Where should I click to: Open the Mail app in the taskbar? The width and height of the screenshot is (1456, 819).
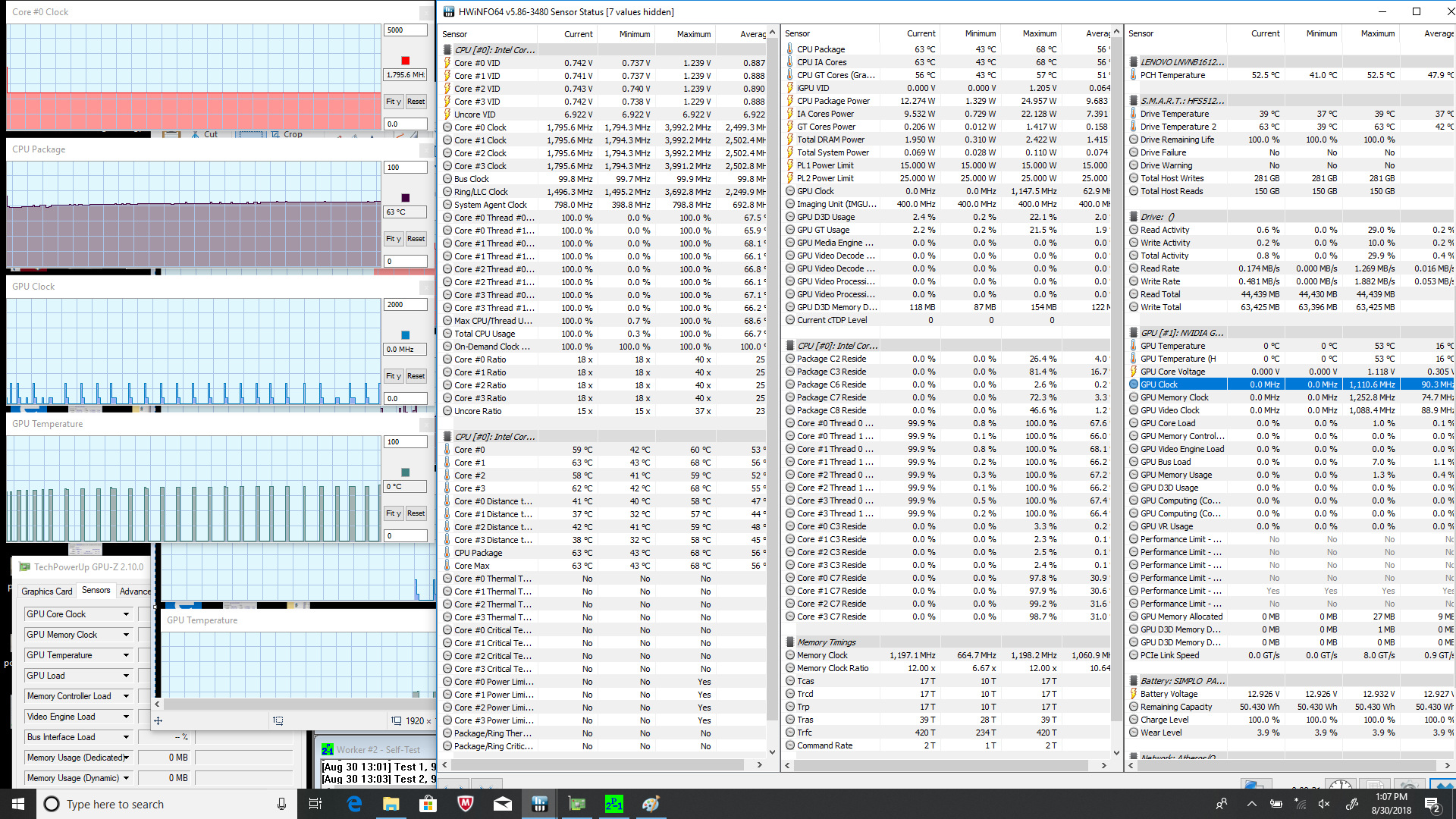pyautogui.click(x=502, y=804)
